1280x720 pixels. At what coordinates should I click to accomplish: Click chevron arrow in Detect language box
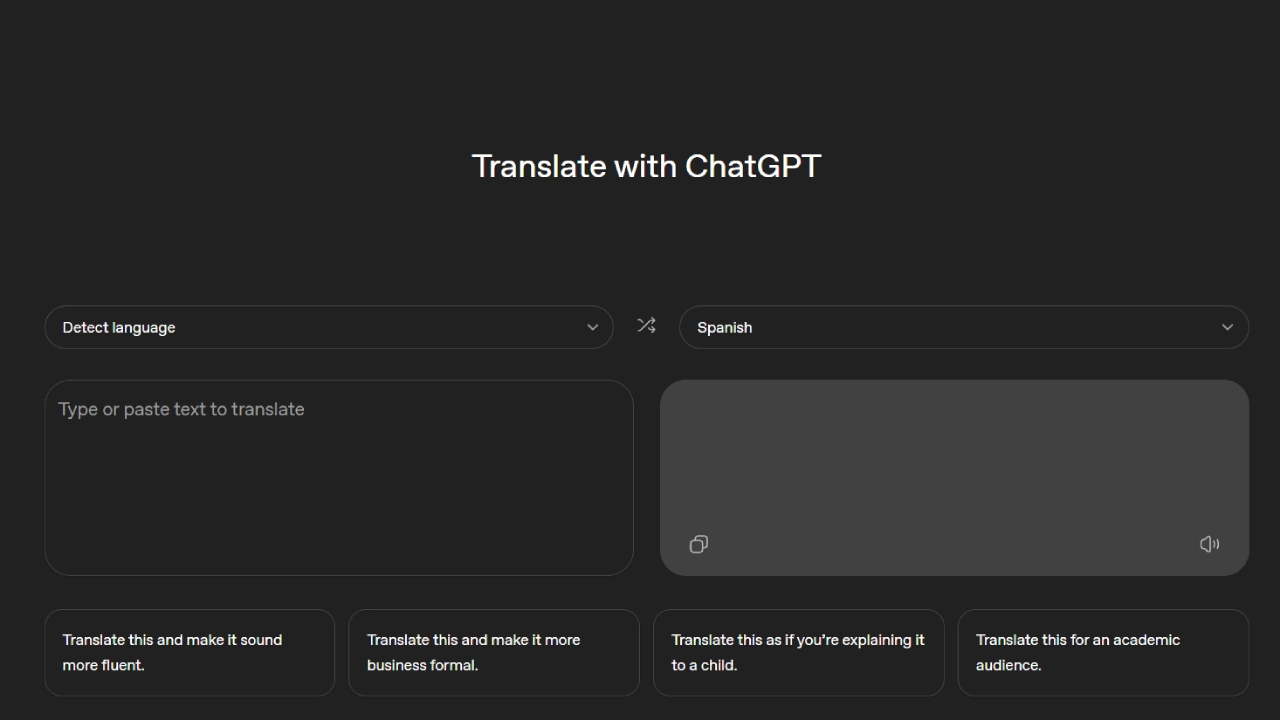(x=592, y=327)
